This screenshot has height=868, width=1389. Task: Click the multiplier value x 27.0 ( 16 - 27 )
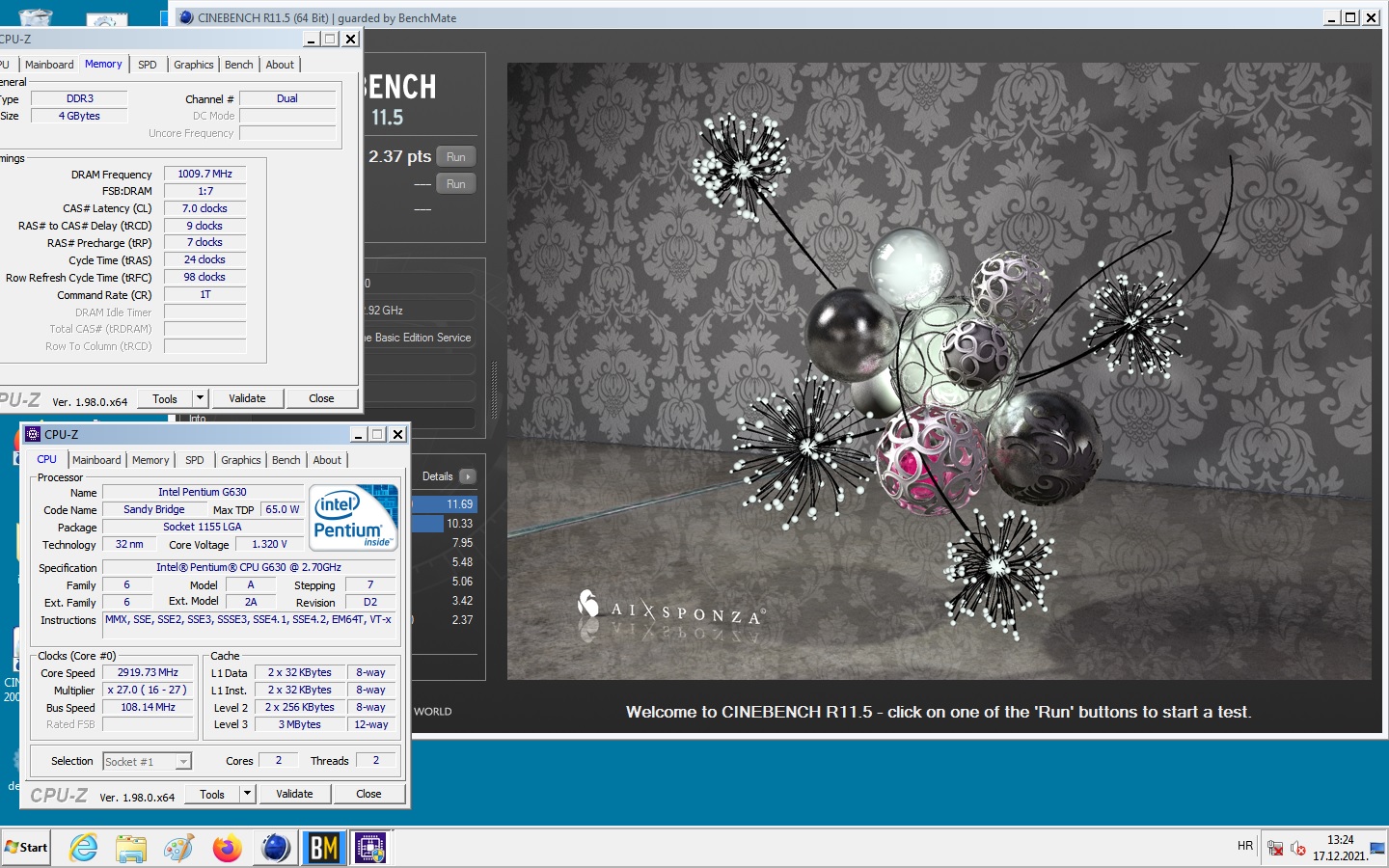coord(148,690)
